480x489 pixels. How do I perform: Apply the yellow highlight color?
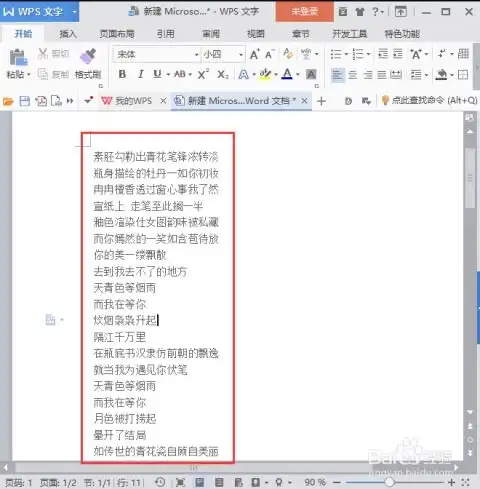tap(265, 74)
